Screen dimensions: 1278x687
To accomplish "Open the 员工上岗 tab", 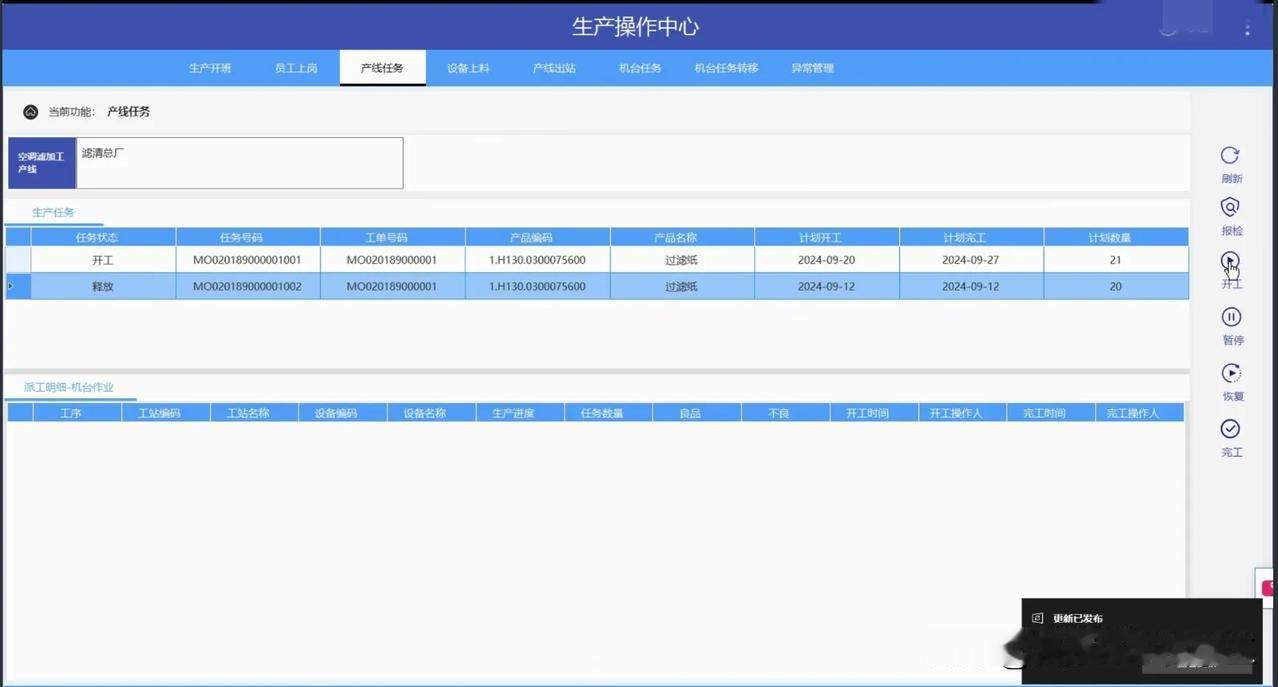I will click(x=296, y=67).
